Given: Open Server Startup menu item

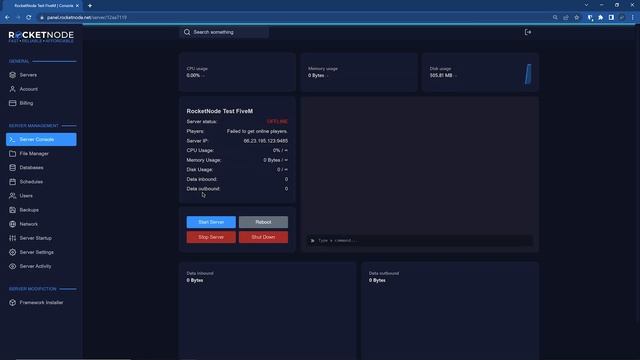Looking at the screenshot, I should tap(41, 238).
